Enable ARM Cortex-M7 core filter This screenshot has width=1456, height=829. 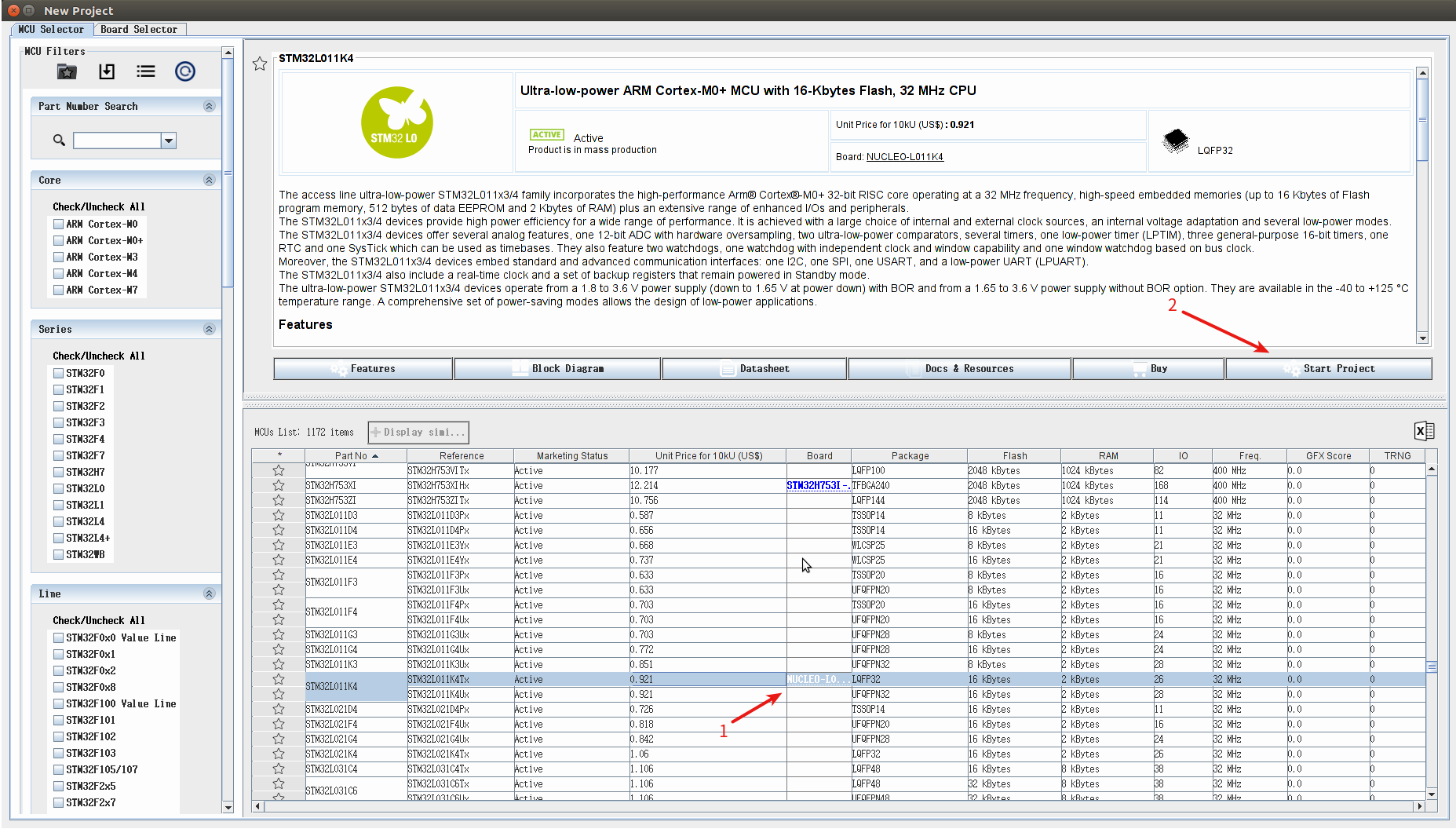58,290
